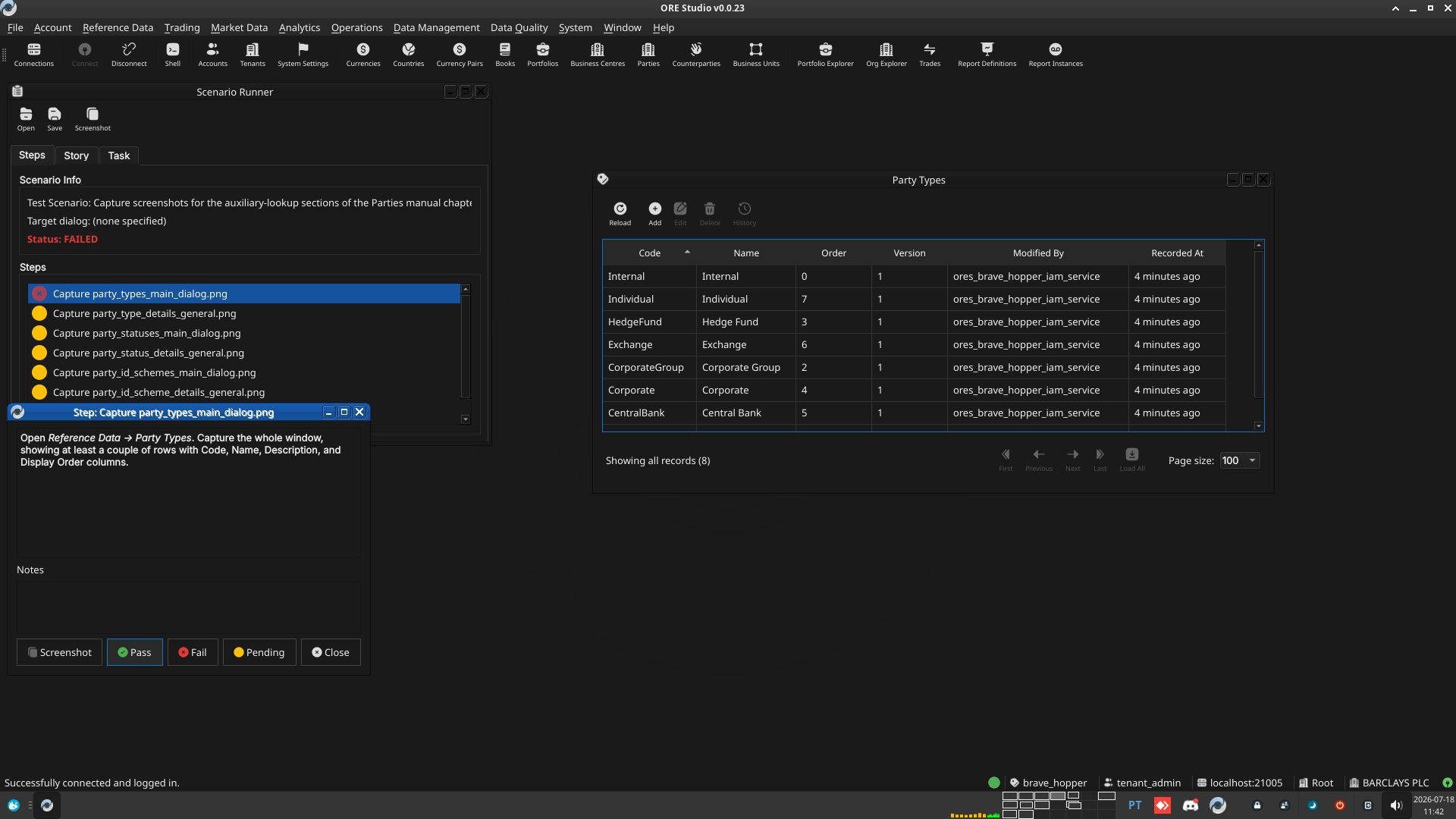Open the Analytics menu
Image resolution: width=1456 pixels, height=819 pixels.
click(x=300, y=27)
